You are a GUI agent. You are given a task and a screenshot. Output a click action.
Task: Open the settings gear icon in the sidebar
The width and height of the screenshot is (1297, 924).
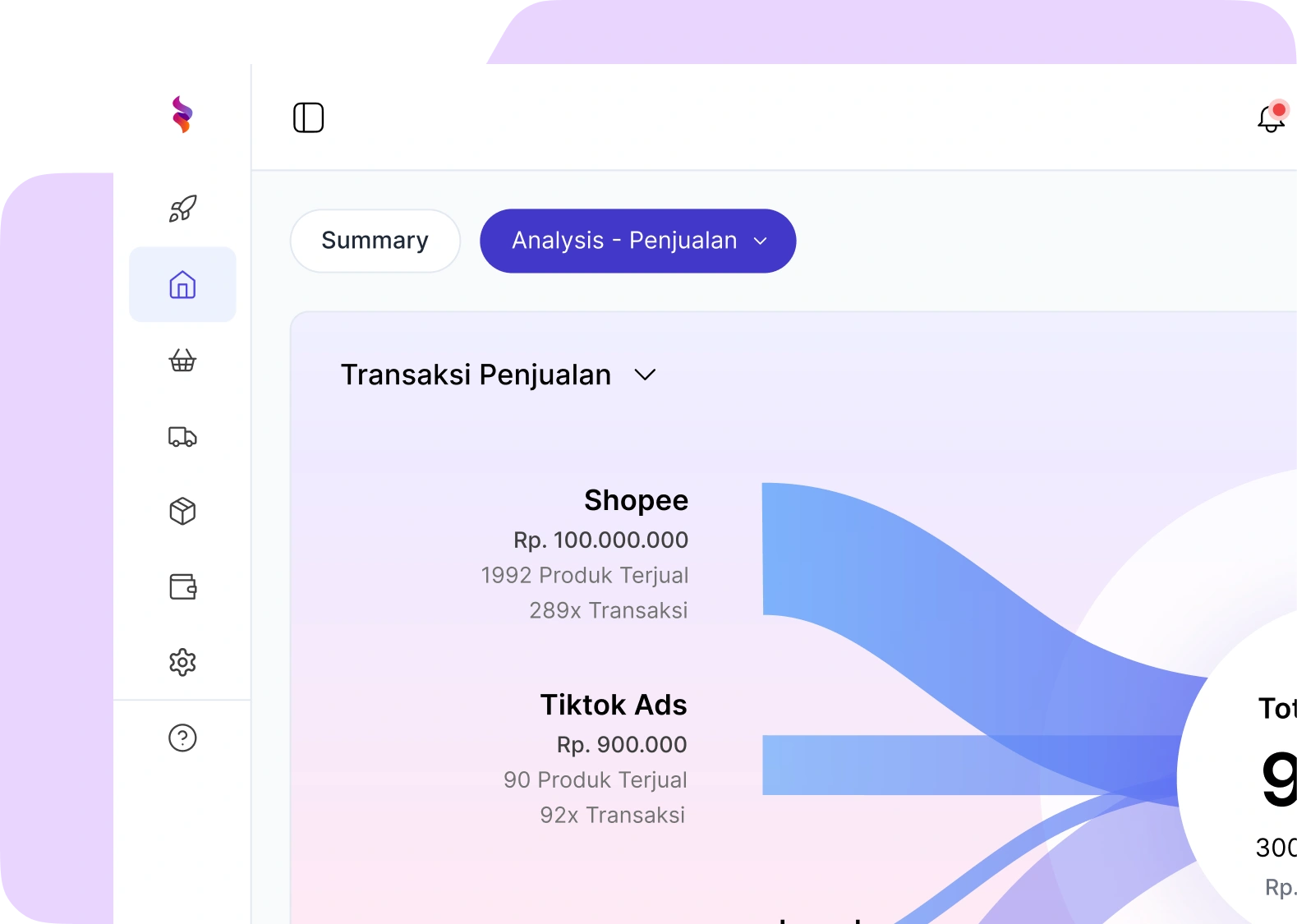point(182,662)
